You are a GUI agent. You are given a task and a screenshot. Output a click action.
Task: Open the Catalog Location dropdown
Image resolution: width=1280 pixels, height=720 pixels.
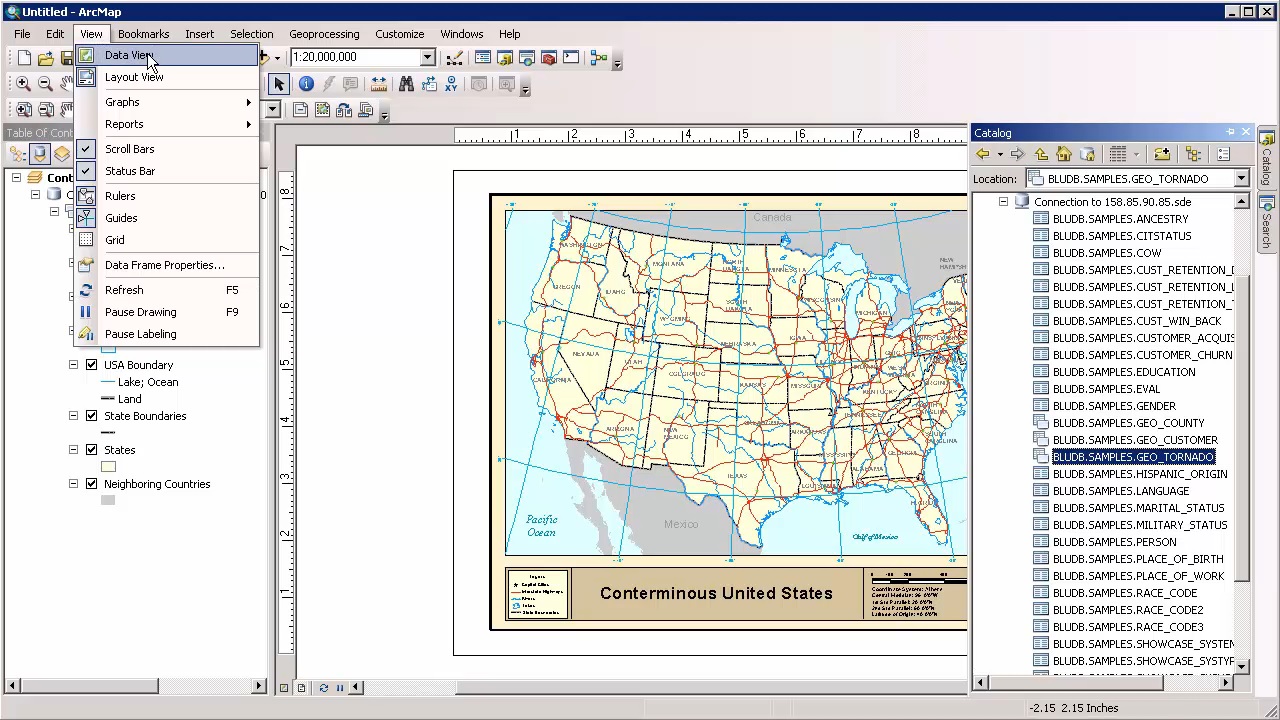click(x=1241, y=179)
